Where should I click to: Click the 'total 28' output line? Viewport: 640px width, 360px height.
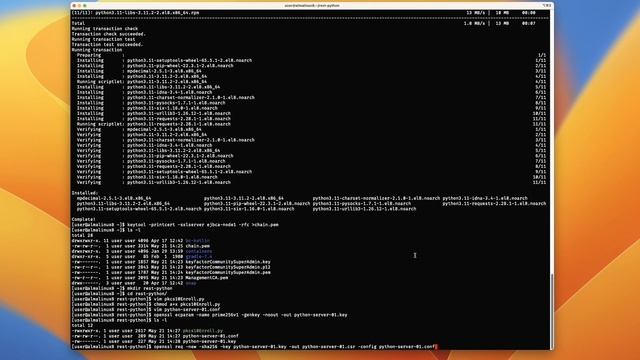(82, 236)
